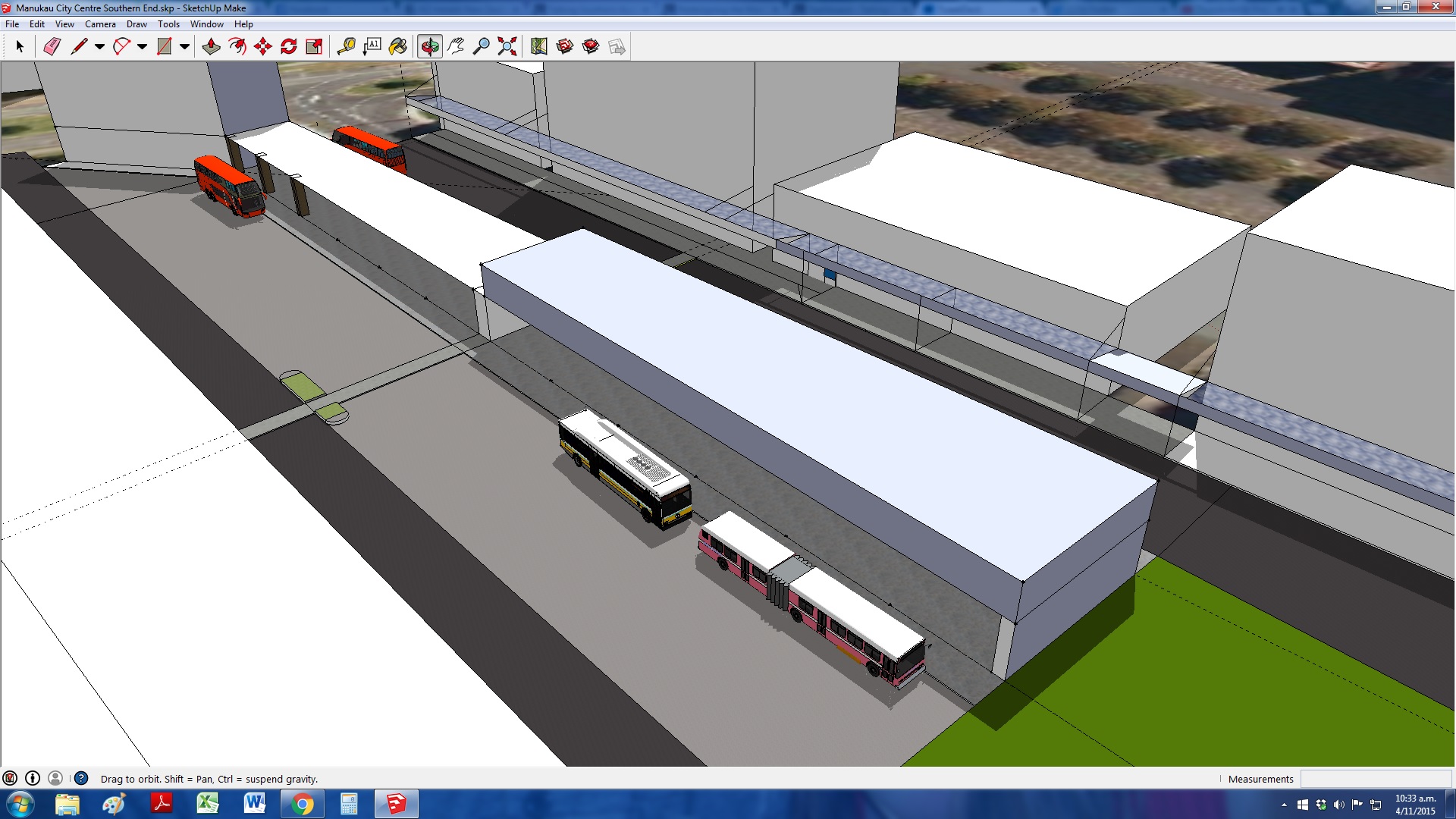
Task: Click the Zoom Extents tool
Action: (507, 47)
